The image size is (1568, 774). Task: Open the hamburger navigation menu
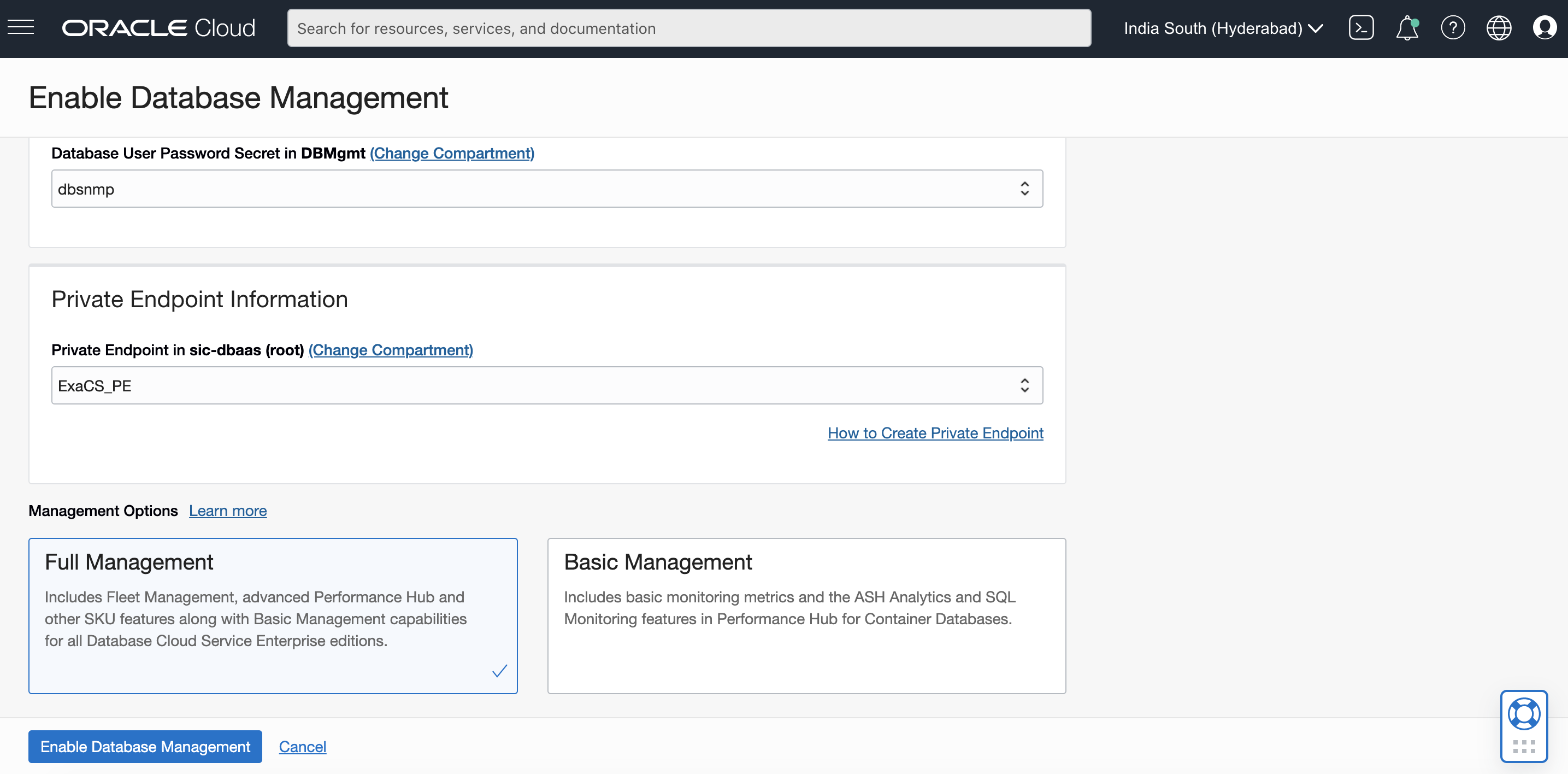coord(21,27)
